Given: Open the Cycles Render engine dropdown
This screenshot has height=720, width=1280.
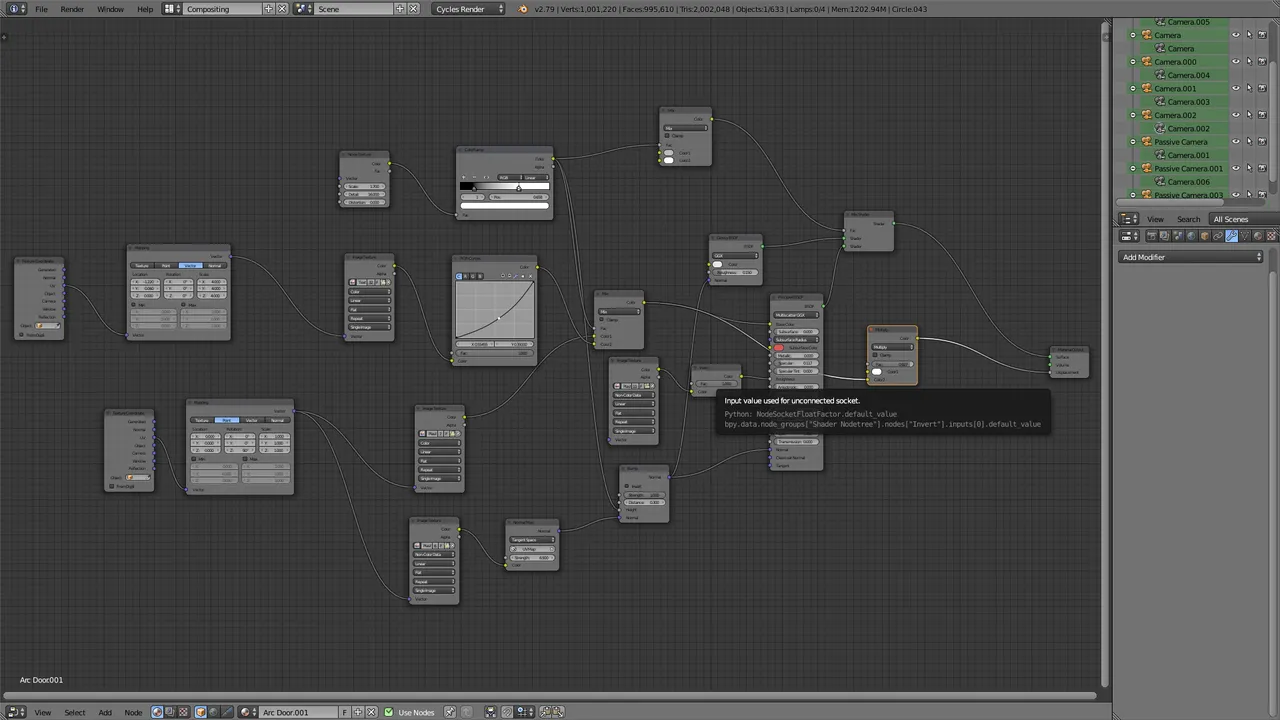Looking at the screenshot, I should [469, 9].
